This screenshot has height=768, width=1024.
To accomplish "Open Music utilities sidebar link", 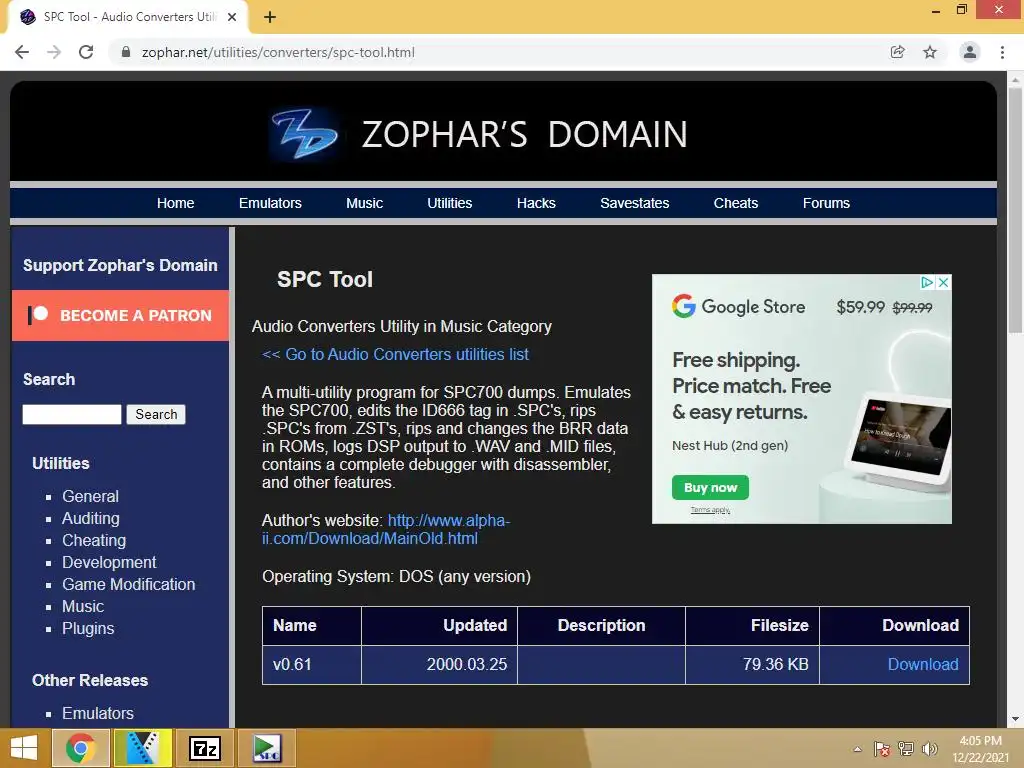I will 83,607.
